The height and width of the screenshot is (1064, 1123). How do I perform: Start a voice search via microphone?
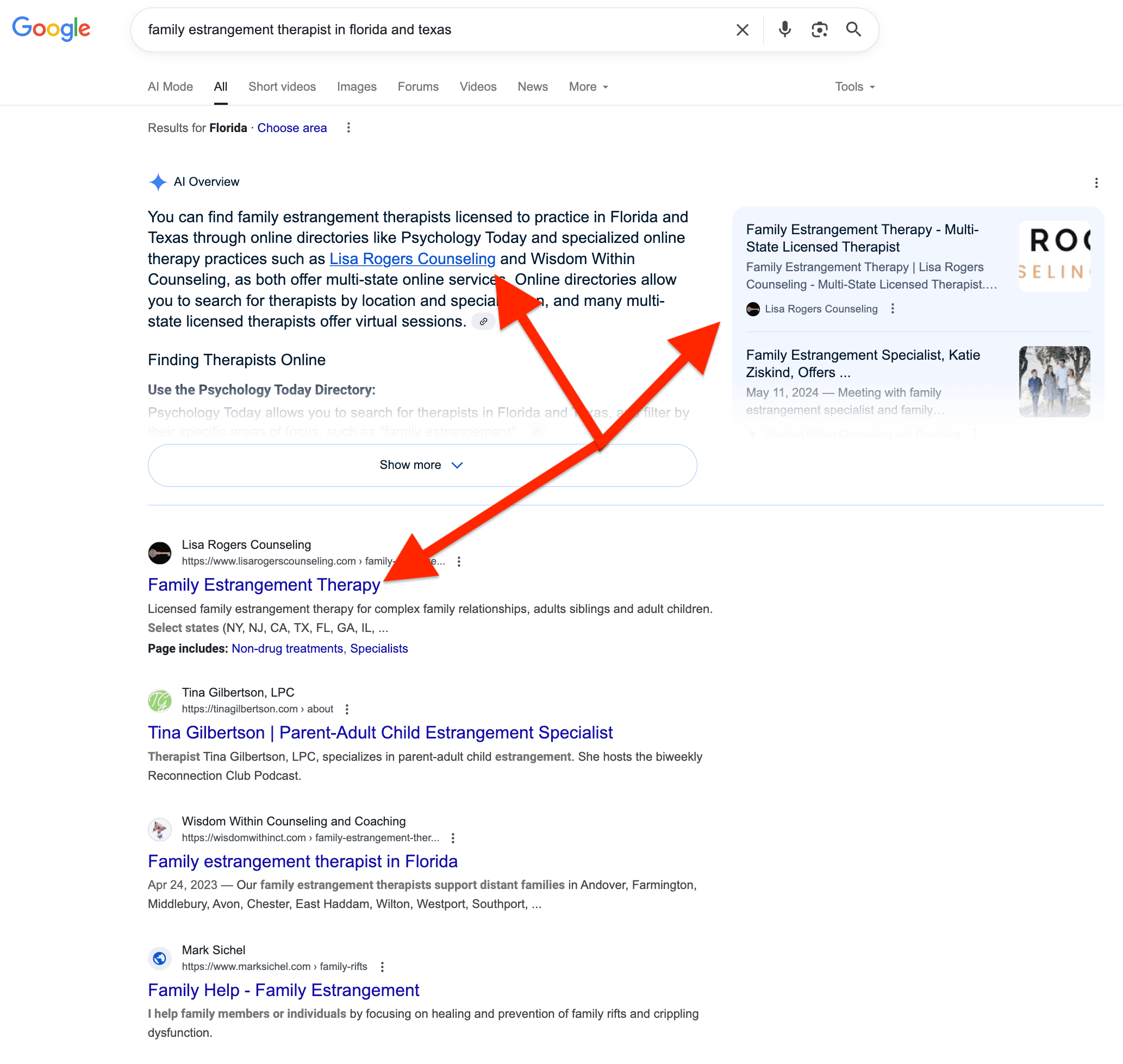coord(784,29)
